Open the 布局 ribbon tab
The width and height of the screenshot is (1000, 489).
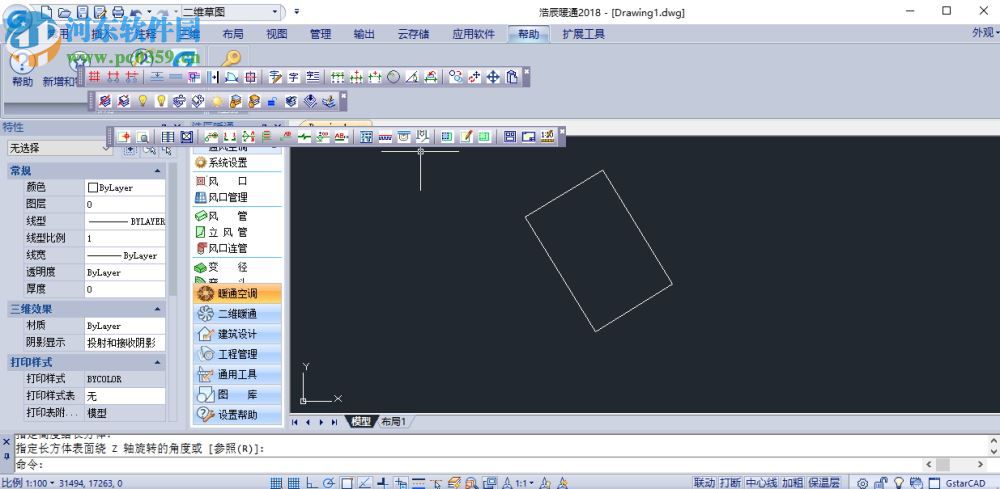(233, 34)
